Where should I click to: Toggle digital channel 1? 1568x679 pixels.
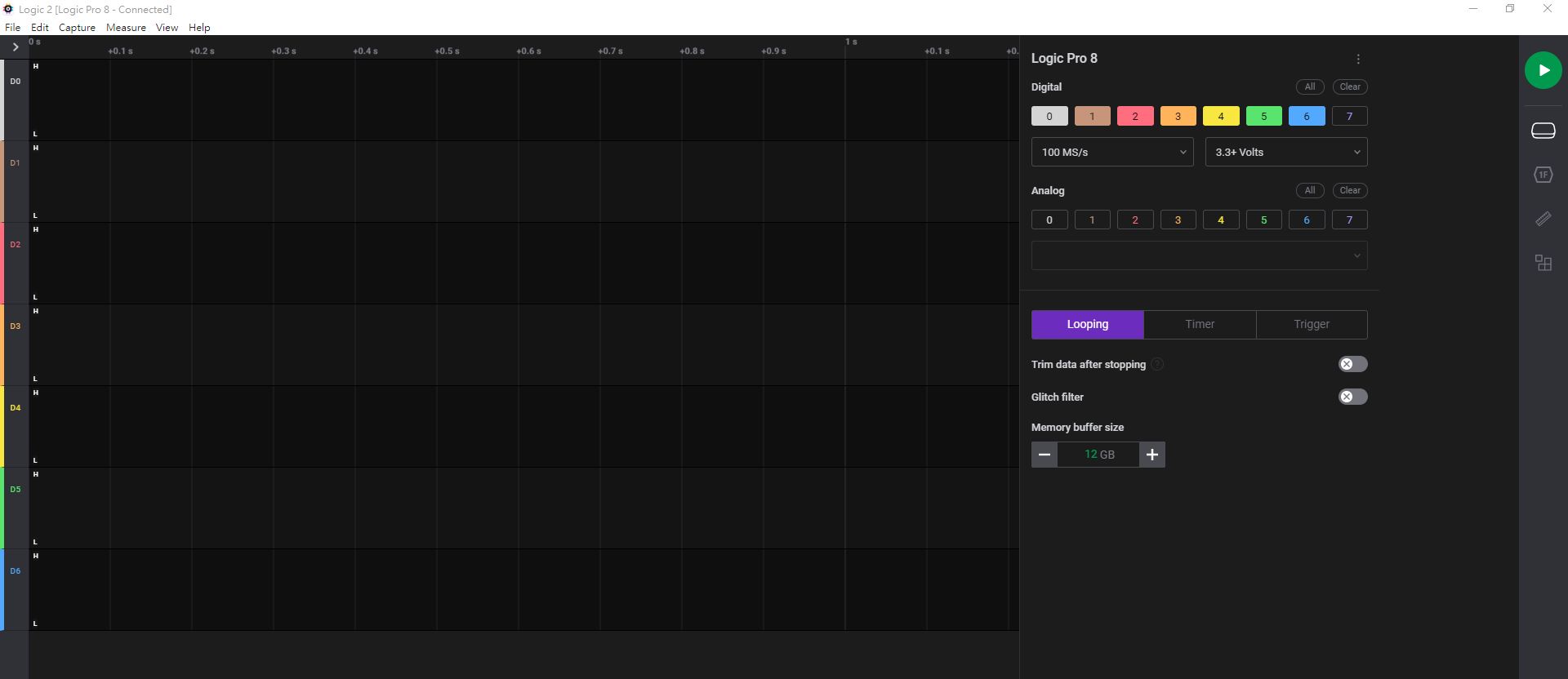(x=1092, y=116)
